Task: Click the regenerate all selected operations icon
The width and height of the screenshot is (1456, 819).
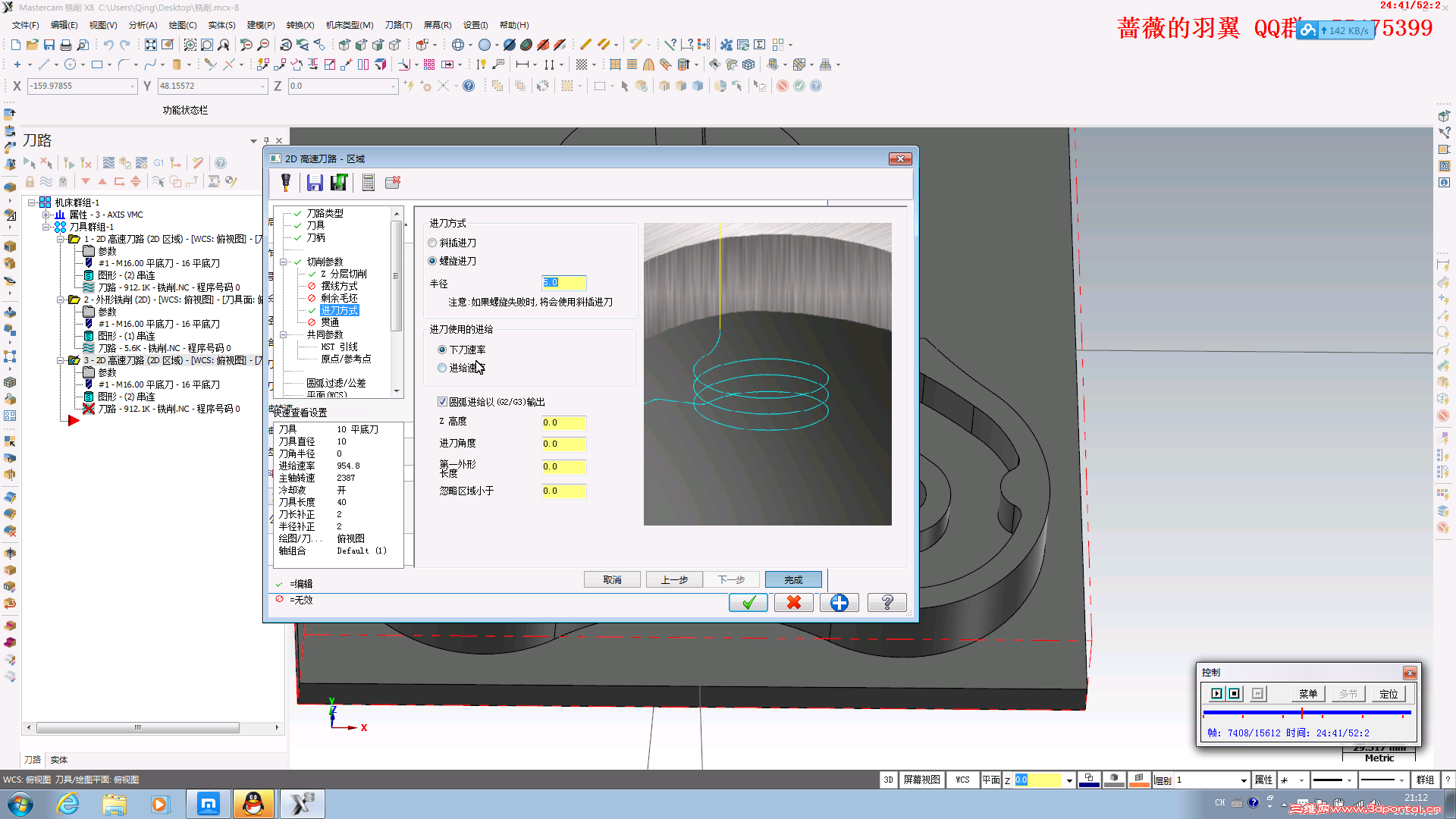Action: tap(69, 163)
